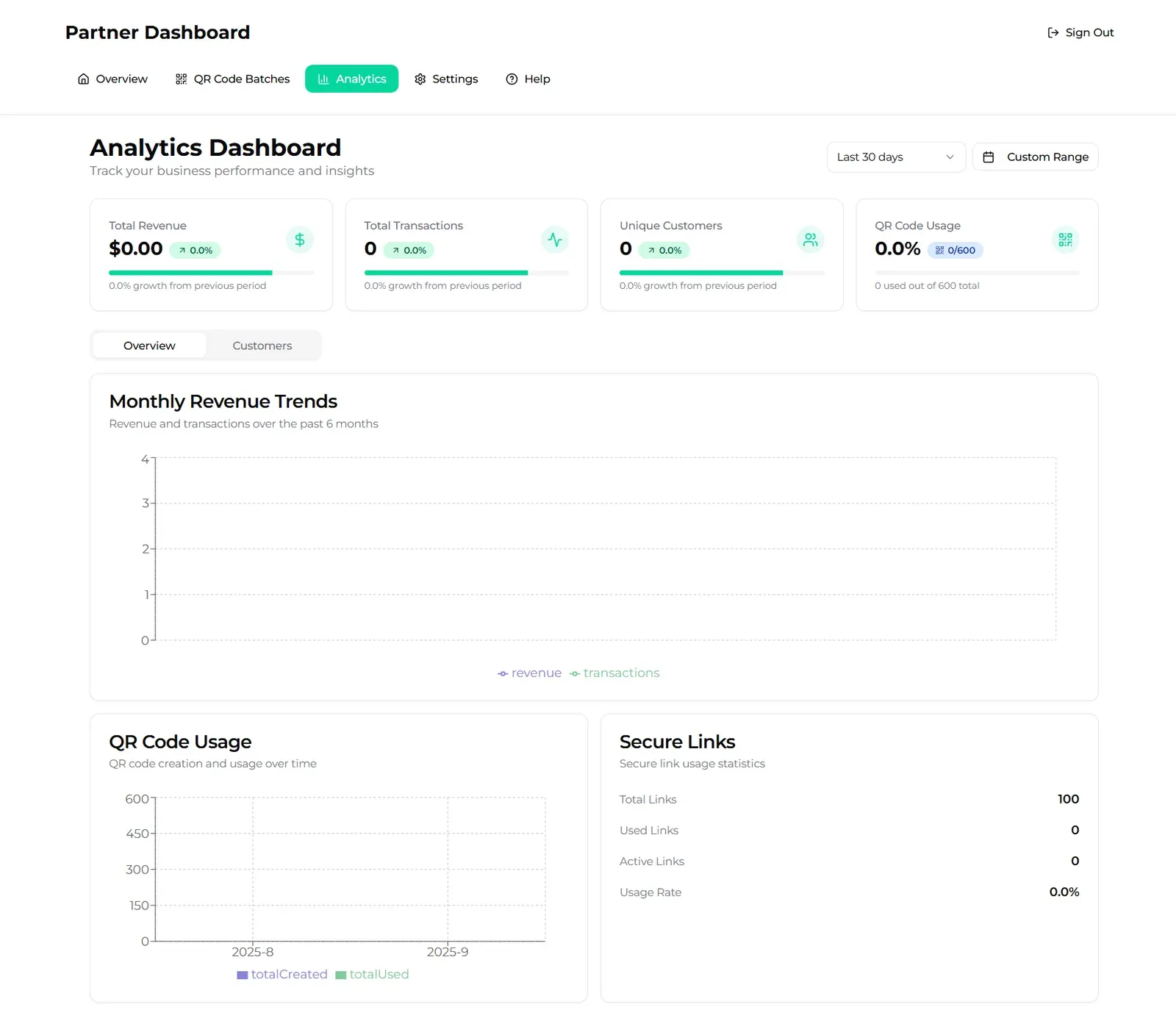The height and width of the screenshot is (1021, 1176).
Task: Click the Unique Customers progress bar
Action: pyautogui.click(x=722, y=273)
